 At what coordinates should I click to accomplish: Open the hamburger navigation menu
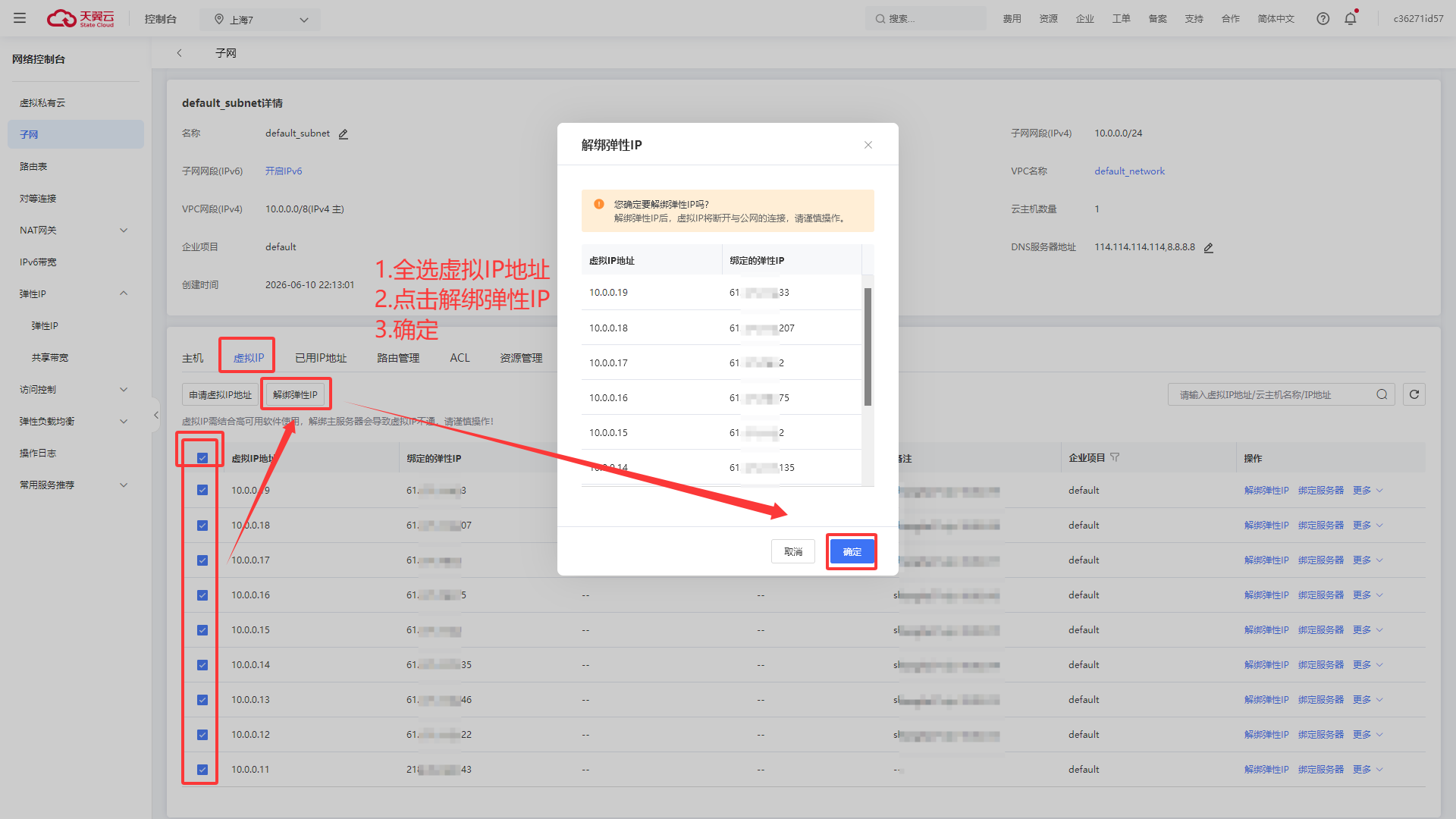[x=20, y=18]
